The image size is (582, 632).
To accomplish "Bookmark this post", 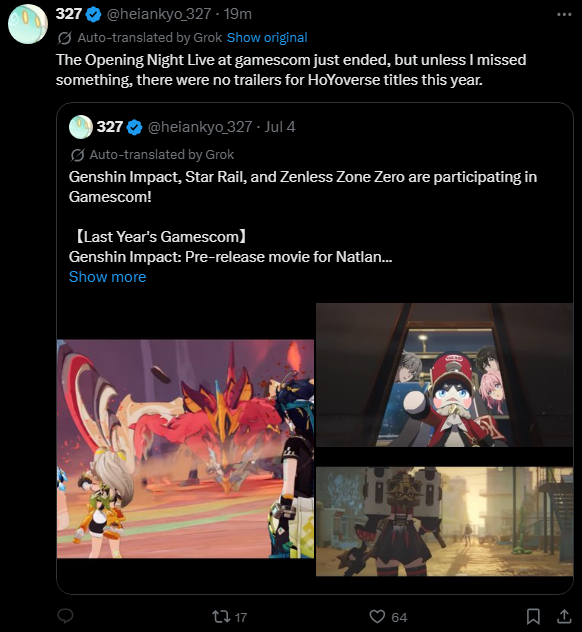I will 533,617.
